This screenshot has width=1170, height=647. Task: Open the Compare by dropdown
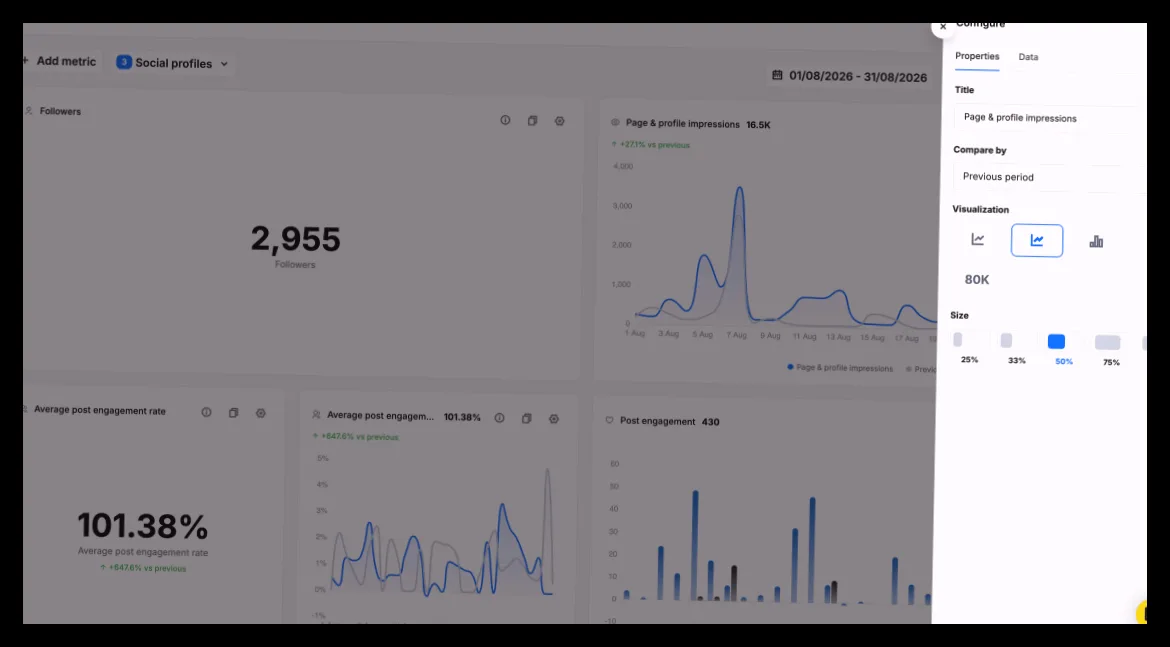coord(1048,178)
